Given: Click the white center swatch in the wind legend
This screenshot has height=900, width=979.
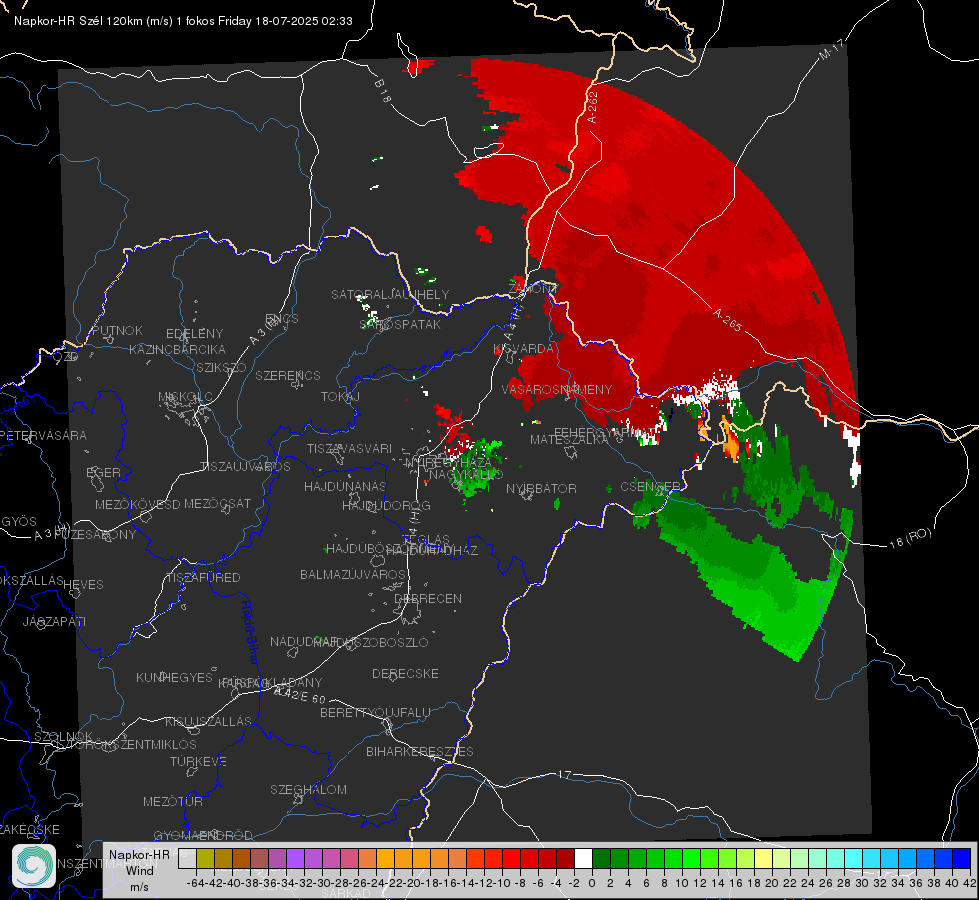Looking at the screenshot, I should click(583, 859).
